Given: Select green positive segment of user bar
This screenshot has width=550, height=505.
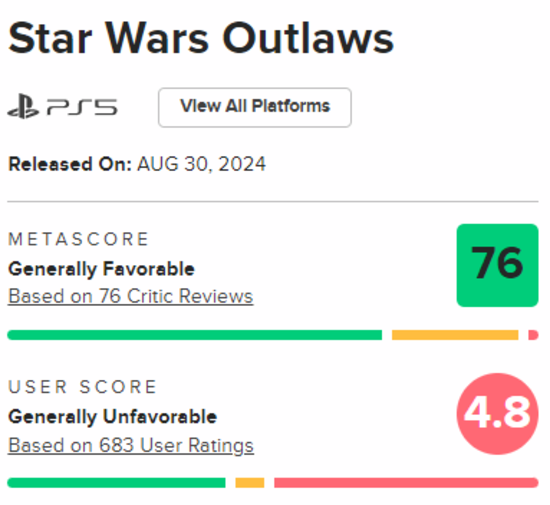Looking at the screenshot, I should tap(116, 483).
